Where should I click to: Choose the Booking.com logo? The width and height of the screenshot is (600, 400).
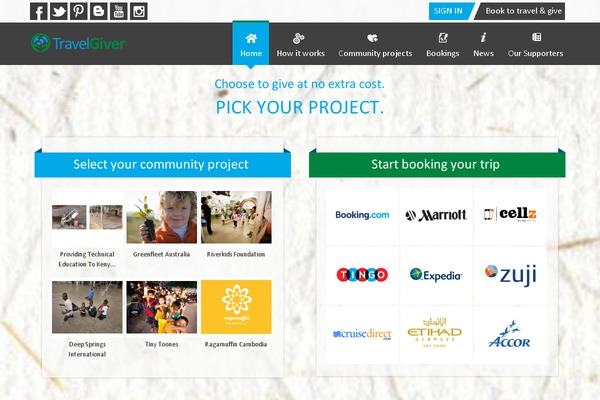[362, 215]
